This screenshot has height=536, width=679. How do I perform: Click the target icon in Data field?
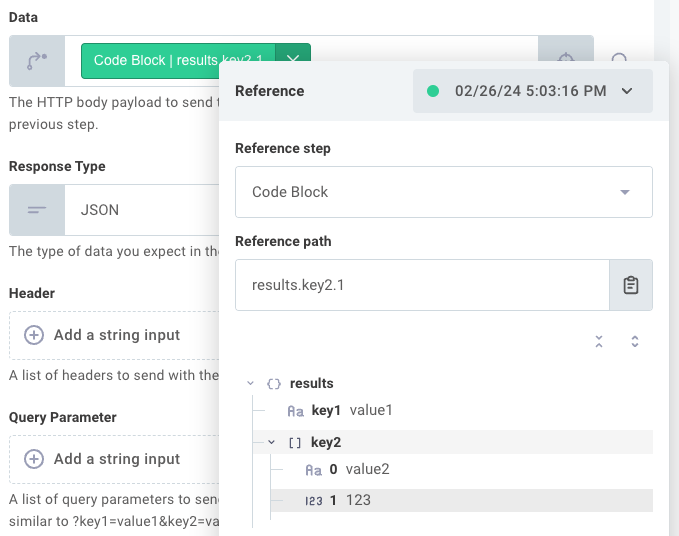pyautogui.click(x=566, y=55)
